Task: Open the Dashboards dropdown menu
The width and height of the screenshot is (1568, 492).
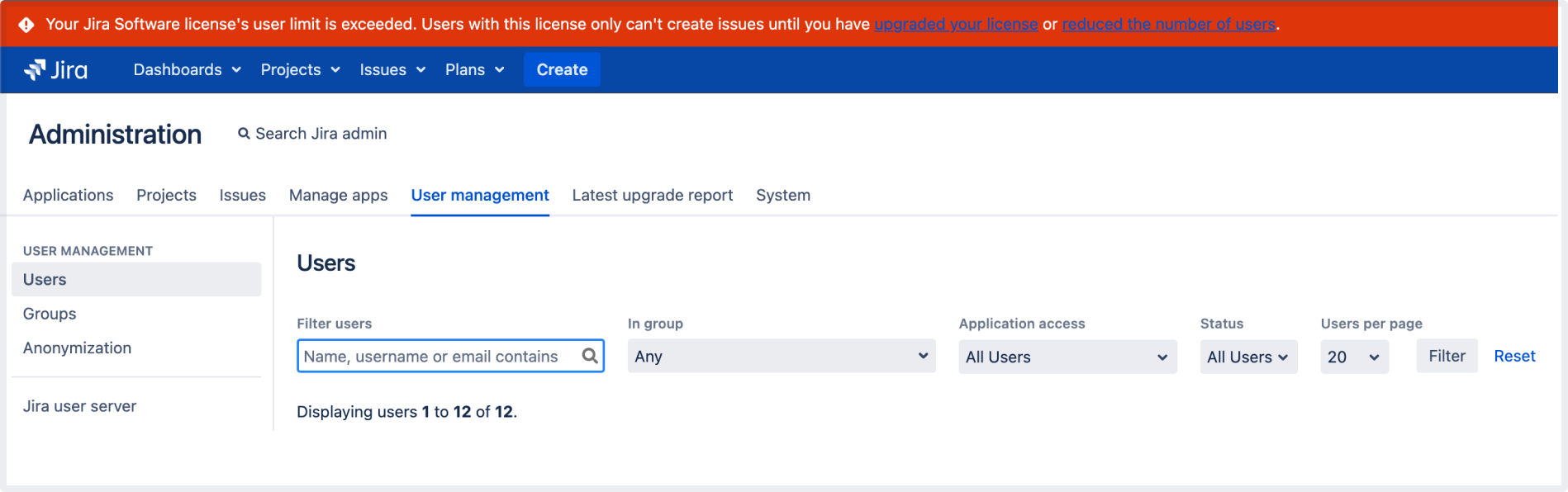Action: point(187,70)
